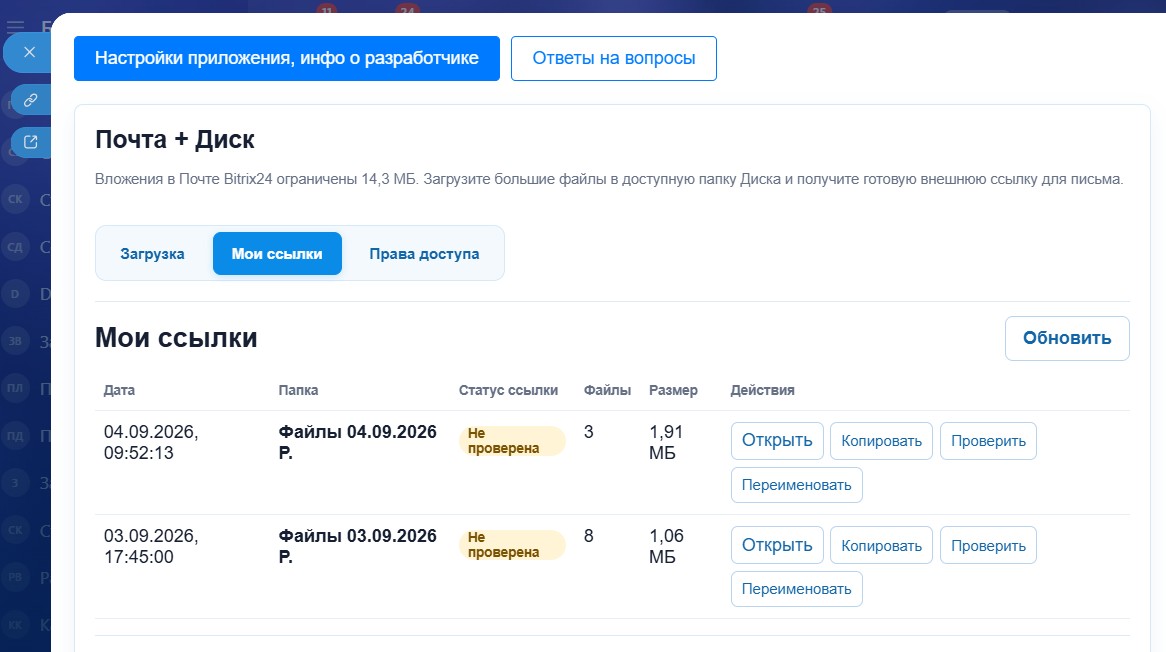Switch to Загрузка tab
Screen dimensions: 1166x652
[152, 254]
